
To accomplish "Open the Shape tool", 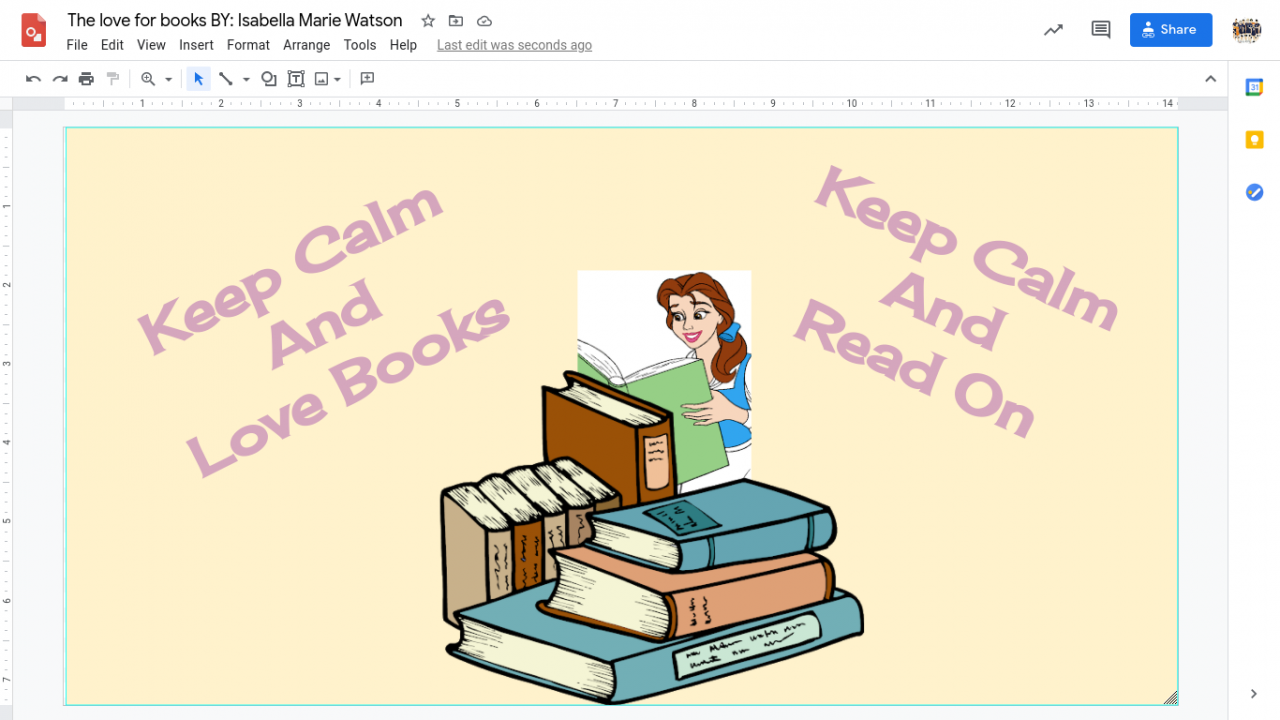I will tap(269, 79).
